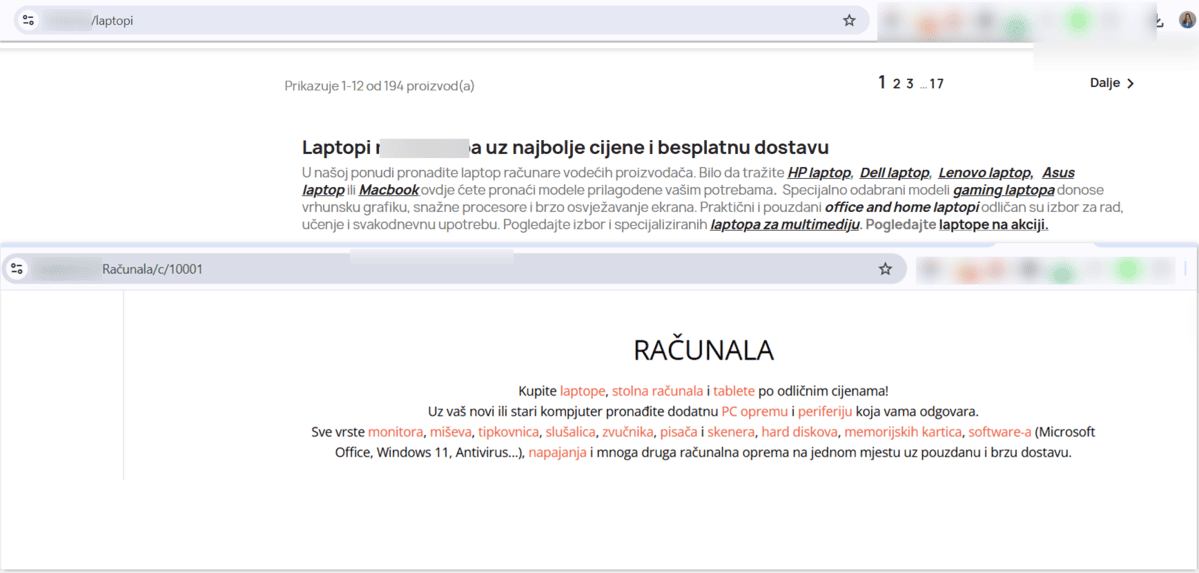Jump to last pagination page 17
1199x573 pixels.
937,84
